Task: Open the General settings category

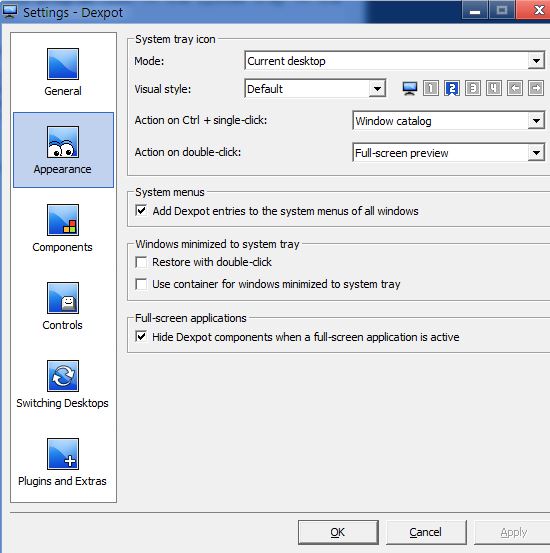Action: tap(63, 72)
